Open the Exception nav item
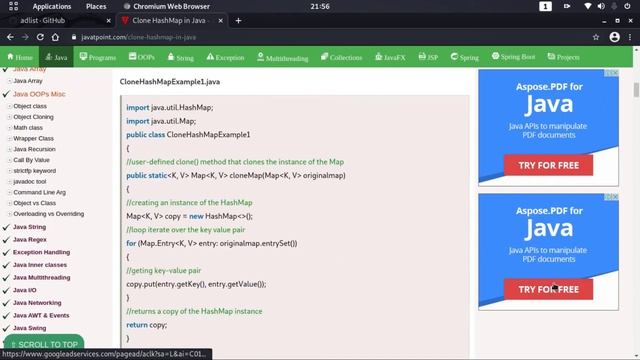The width and height of the screenshot is (640, 360). pyautogui.click(x=225, y=57)
